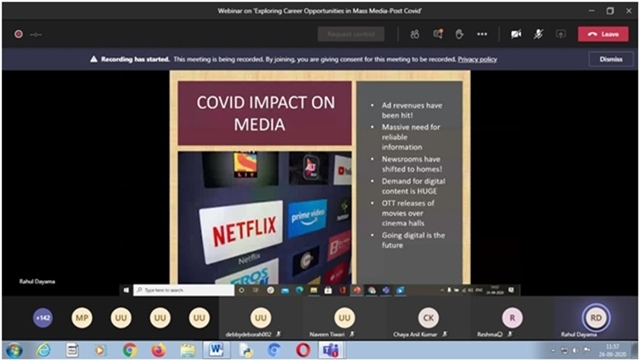Select Chaya Anil Kumar's CK avatar
640x361 pixels.
(x=428, y=318)
